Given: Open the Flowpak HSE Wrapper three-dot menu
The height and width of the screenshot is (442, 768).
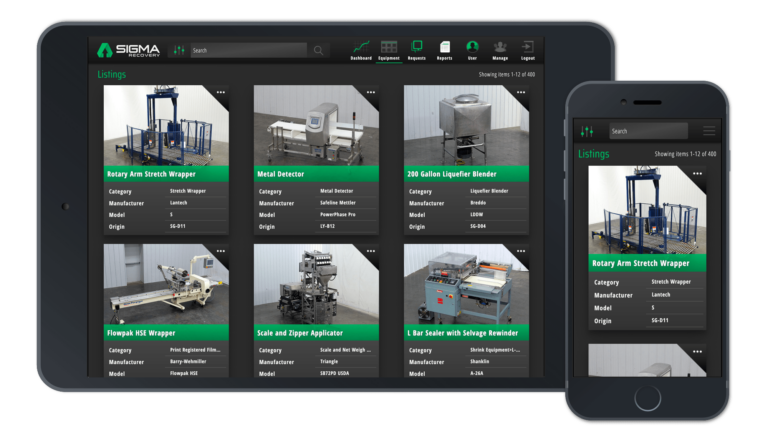Looking at the screenshot, I should [220, 252].
